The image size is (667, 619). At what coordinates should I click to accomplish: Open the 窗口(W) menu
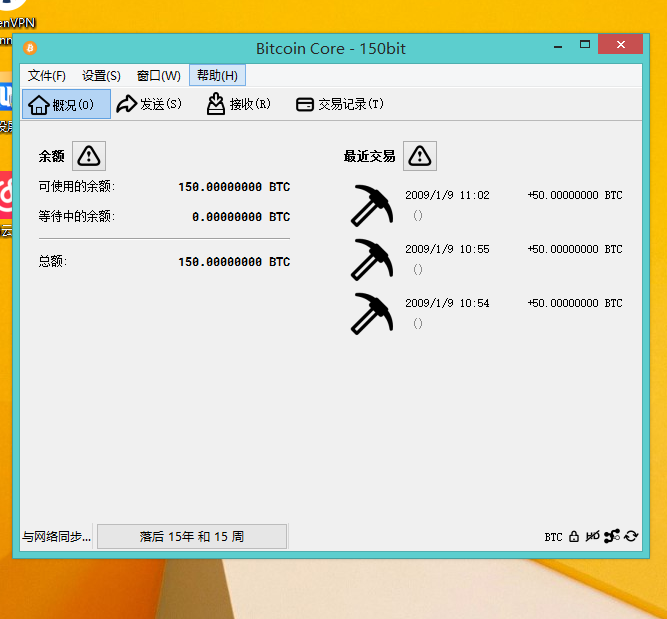pyautogui.click(x=159, y=76)
